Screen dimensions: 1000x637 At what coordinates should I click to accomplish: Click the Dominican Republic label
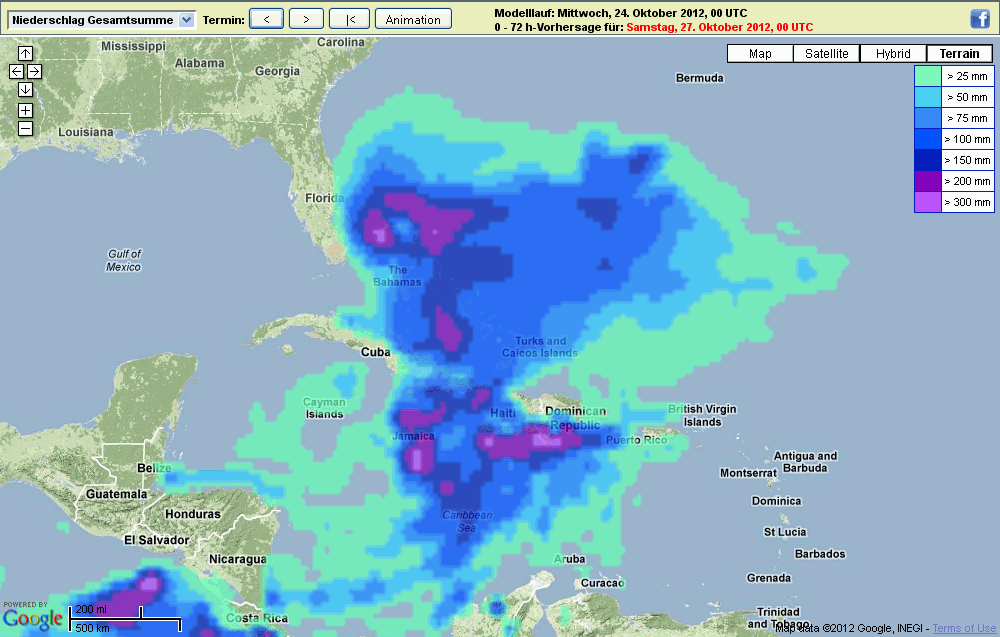[575, 418]
